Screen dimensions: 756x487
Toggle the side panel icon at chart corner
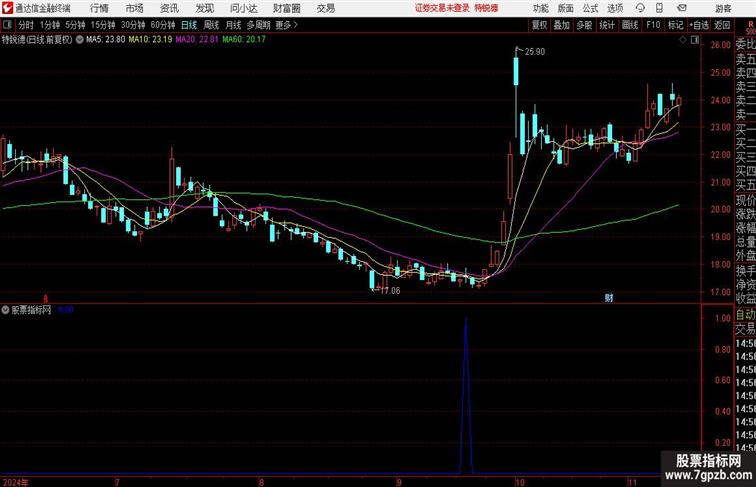695,41
